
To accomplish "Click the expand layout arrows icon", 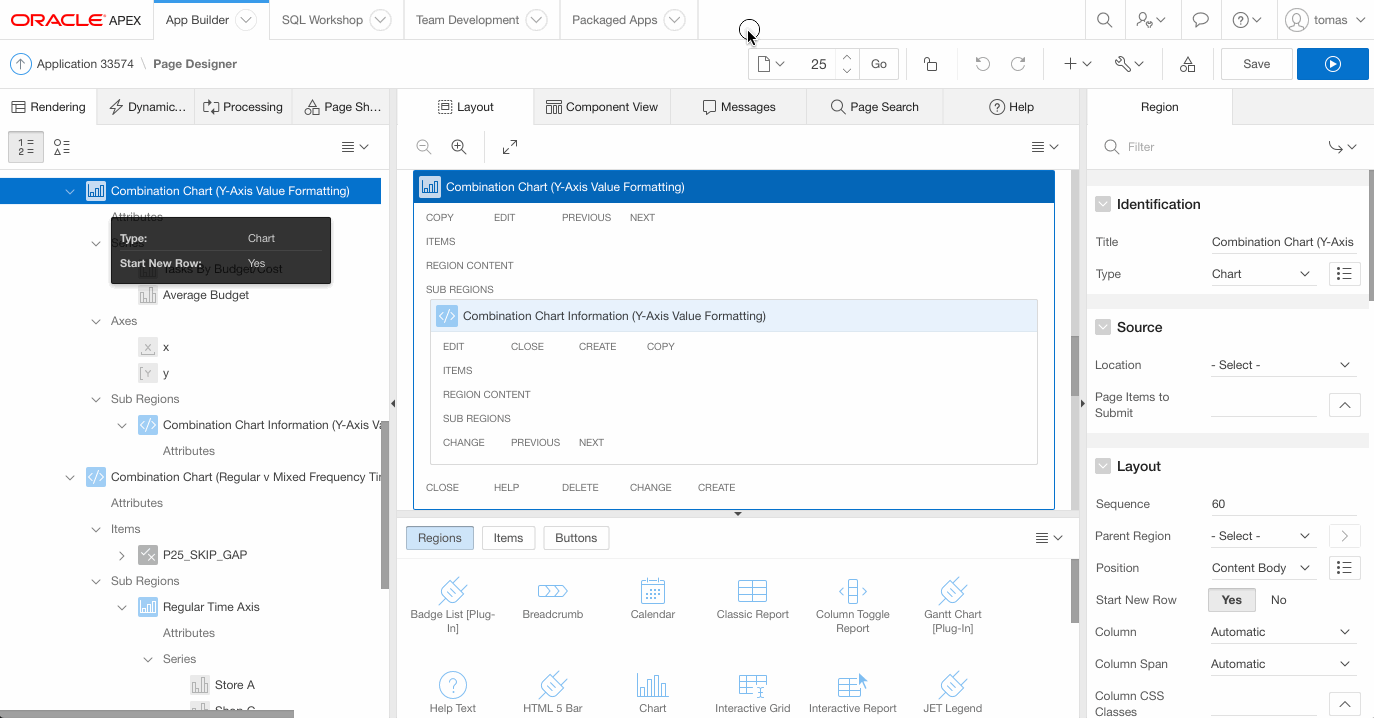I will (x=510, y=147).
